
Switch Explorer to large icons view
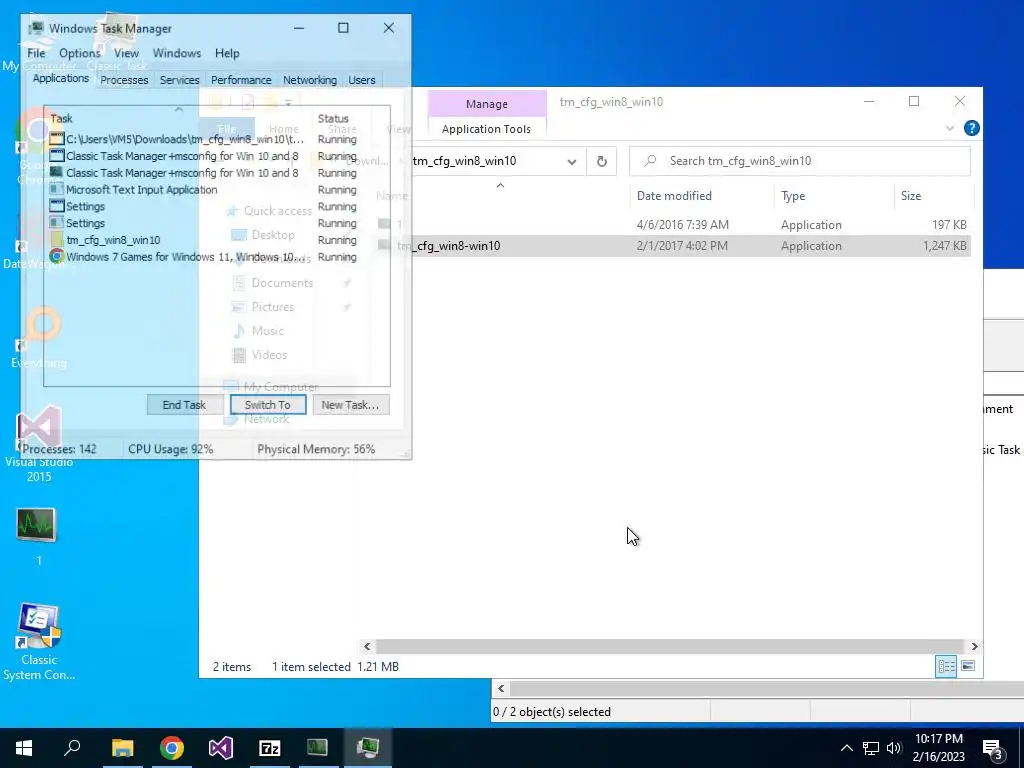point(968,666)
